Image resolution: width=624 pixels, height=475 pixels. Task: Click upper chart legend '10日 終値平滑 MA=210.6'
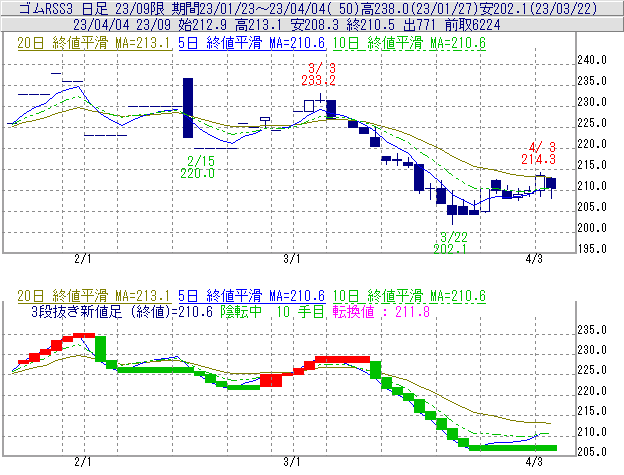[409, 43]
